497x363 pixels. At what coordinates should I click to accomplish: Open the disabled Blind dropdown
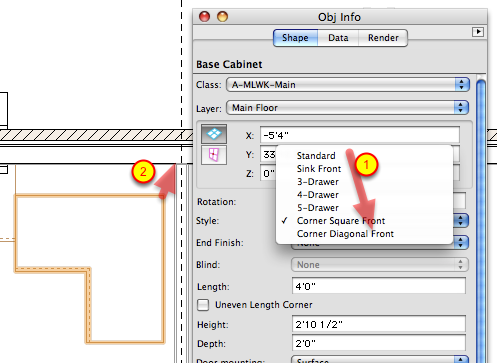[380, 265]
